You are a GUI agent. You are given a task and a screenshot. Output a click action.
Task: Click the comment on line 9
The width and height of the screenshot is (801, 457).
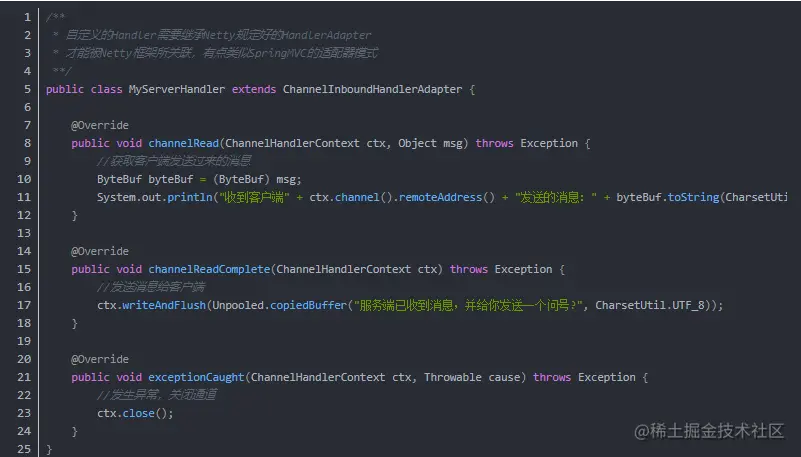pyautogui.click(x=174, y=161)
